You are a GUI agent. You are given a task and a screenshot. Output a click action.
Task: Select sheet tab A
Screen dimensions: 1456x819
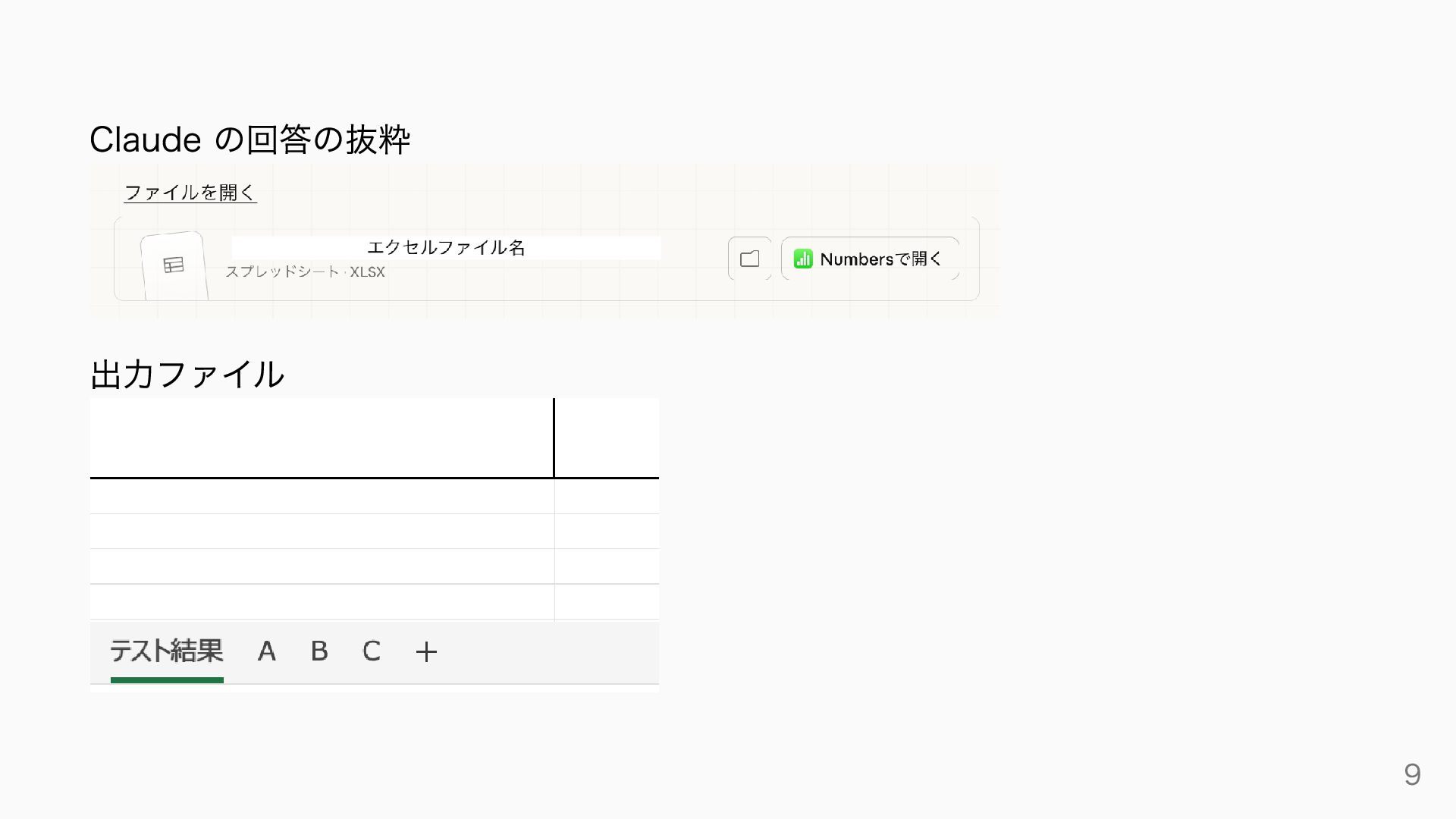point(266,651)
